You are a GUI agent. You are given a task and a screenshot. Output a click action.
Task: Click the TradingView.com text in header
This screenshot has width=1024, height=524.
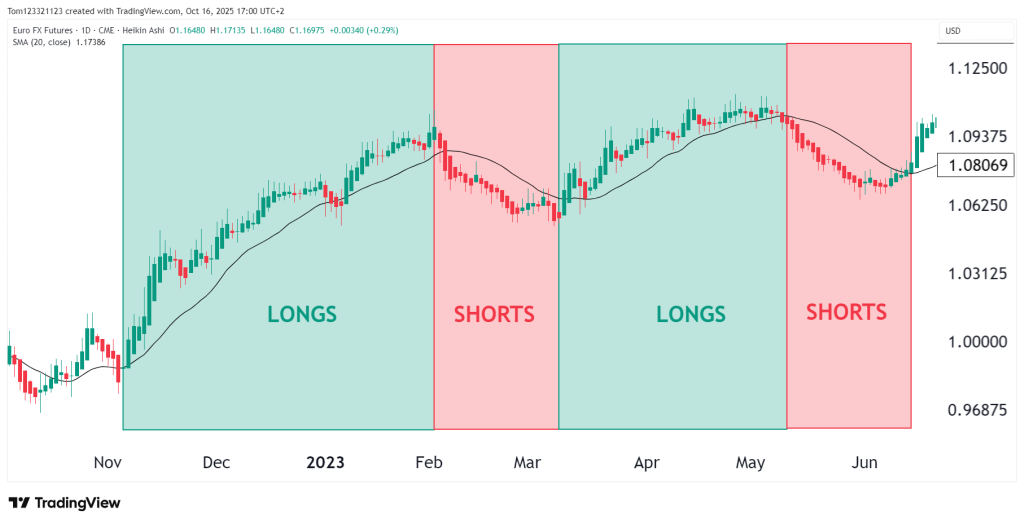[x=163, y=9]
